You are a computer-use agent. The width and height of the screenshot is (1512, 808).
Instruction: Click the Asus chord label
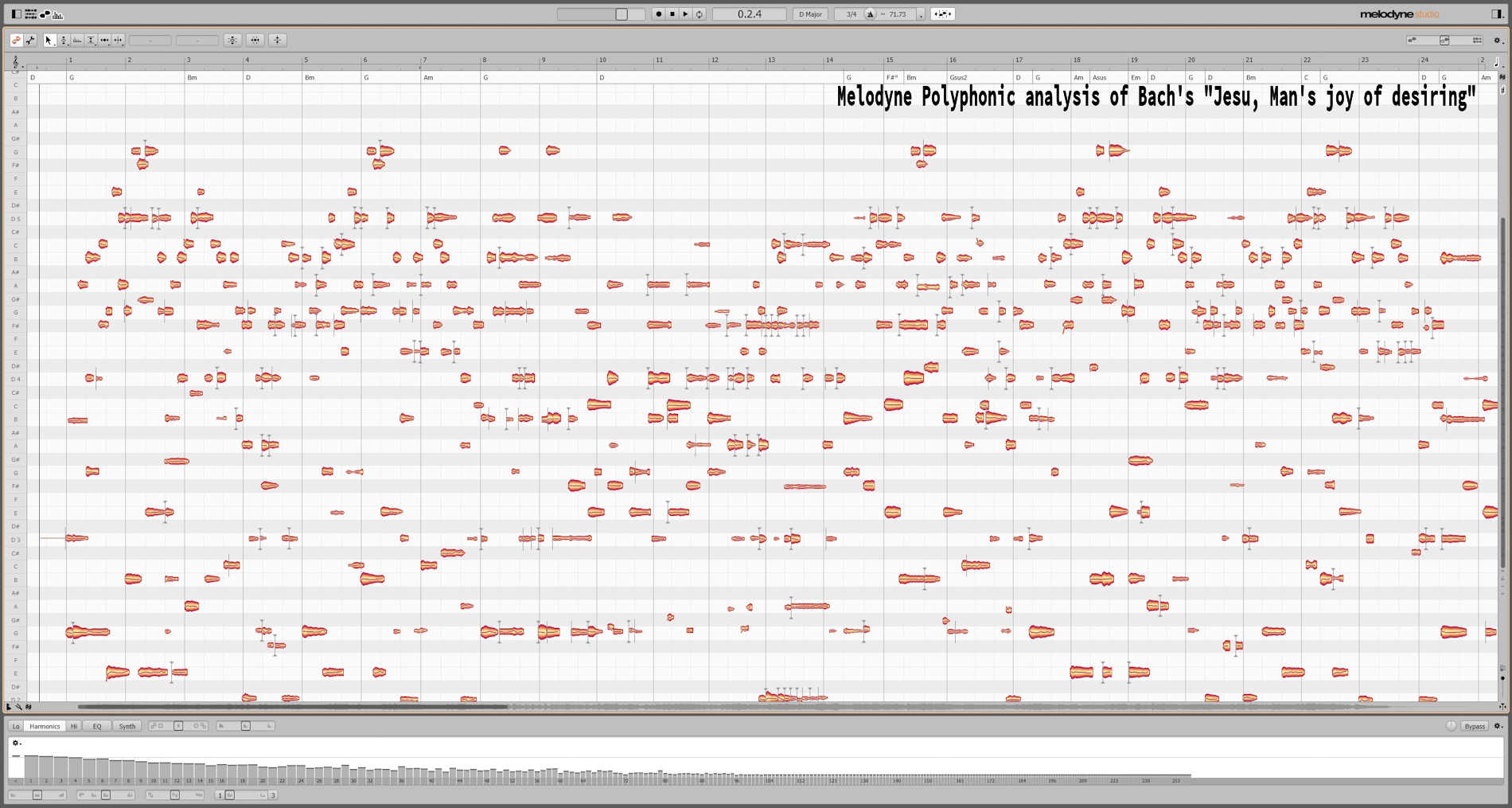pos(1100,78)
